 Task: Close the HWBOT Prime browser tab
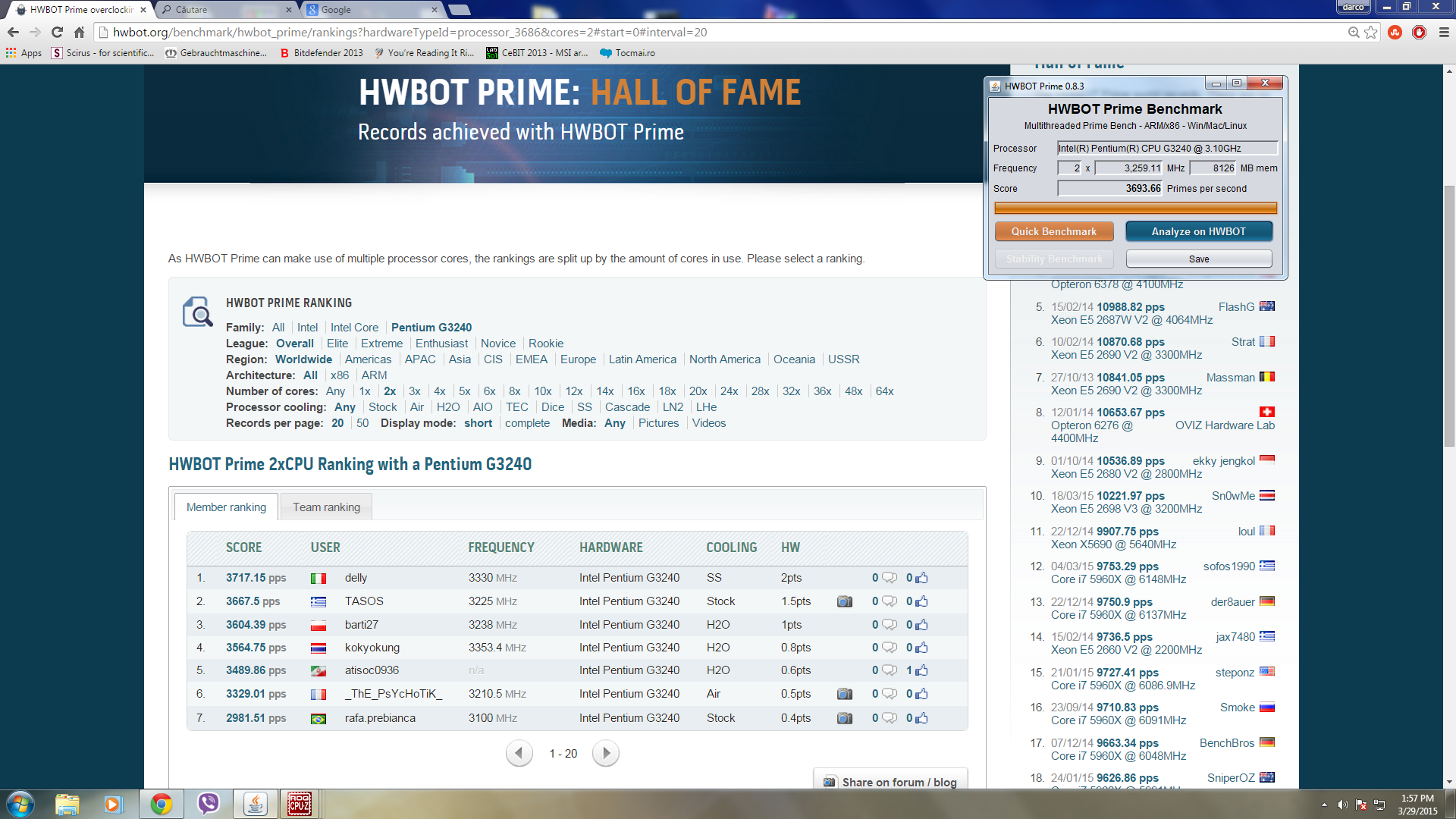click(x=143, y=10)
